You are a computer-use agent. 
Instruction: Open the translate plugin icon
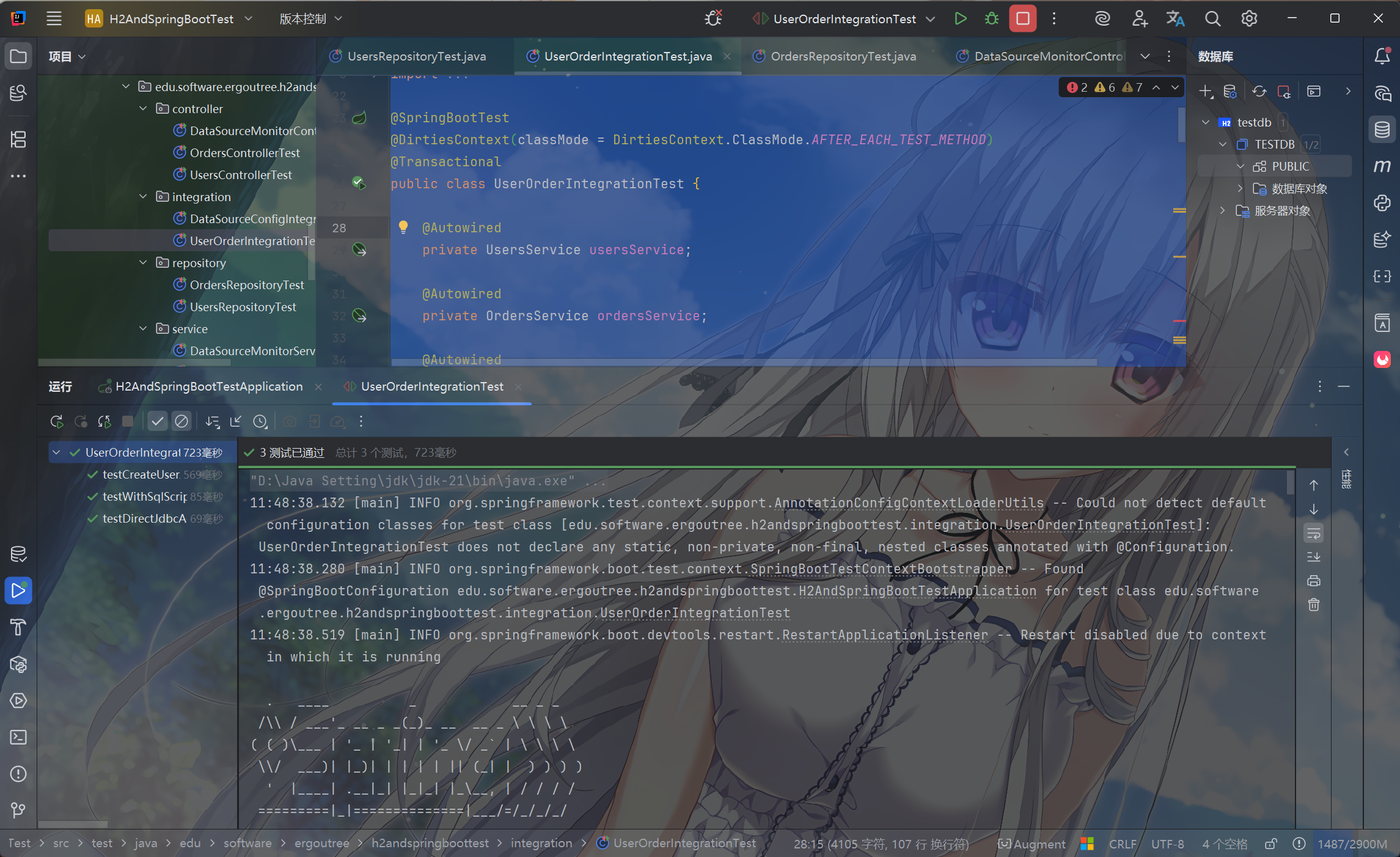point(1175,18)
